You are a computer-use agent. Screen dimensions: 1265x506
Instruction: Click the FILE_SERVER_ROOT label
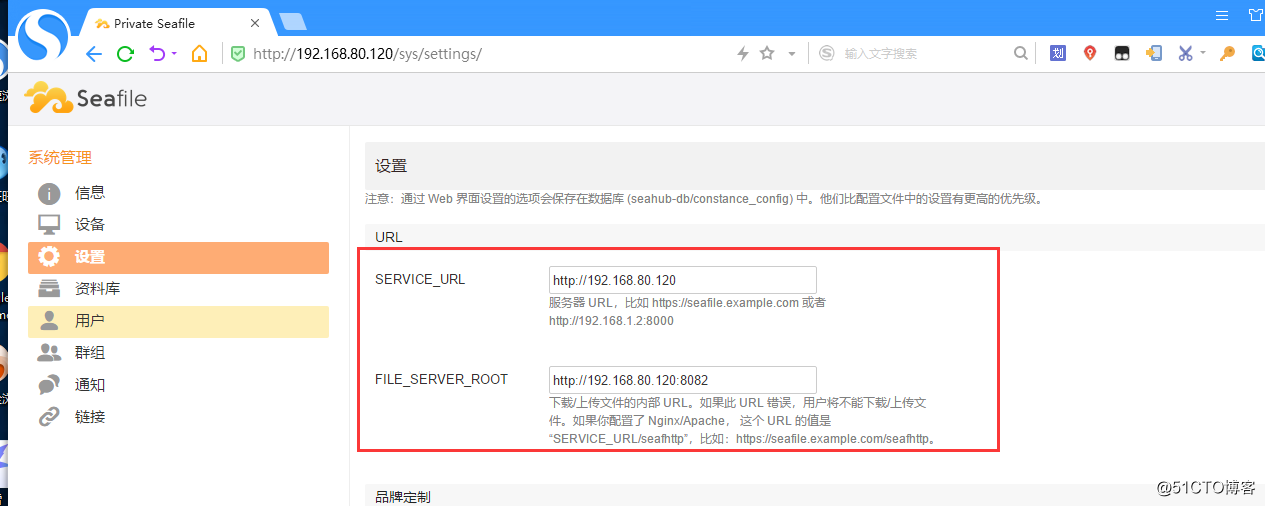pos(441,379)
